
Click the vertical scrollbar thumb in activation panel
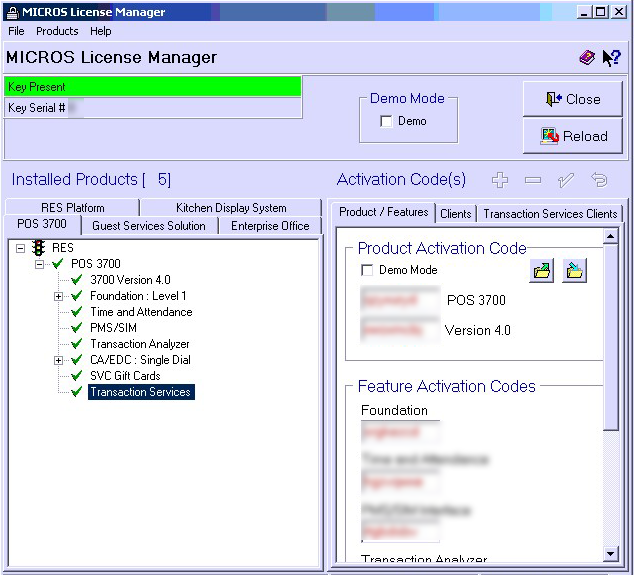pos(610,337)
